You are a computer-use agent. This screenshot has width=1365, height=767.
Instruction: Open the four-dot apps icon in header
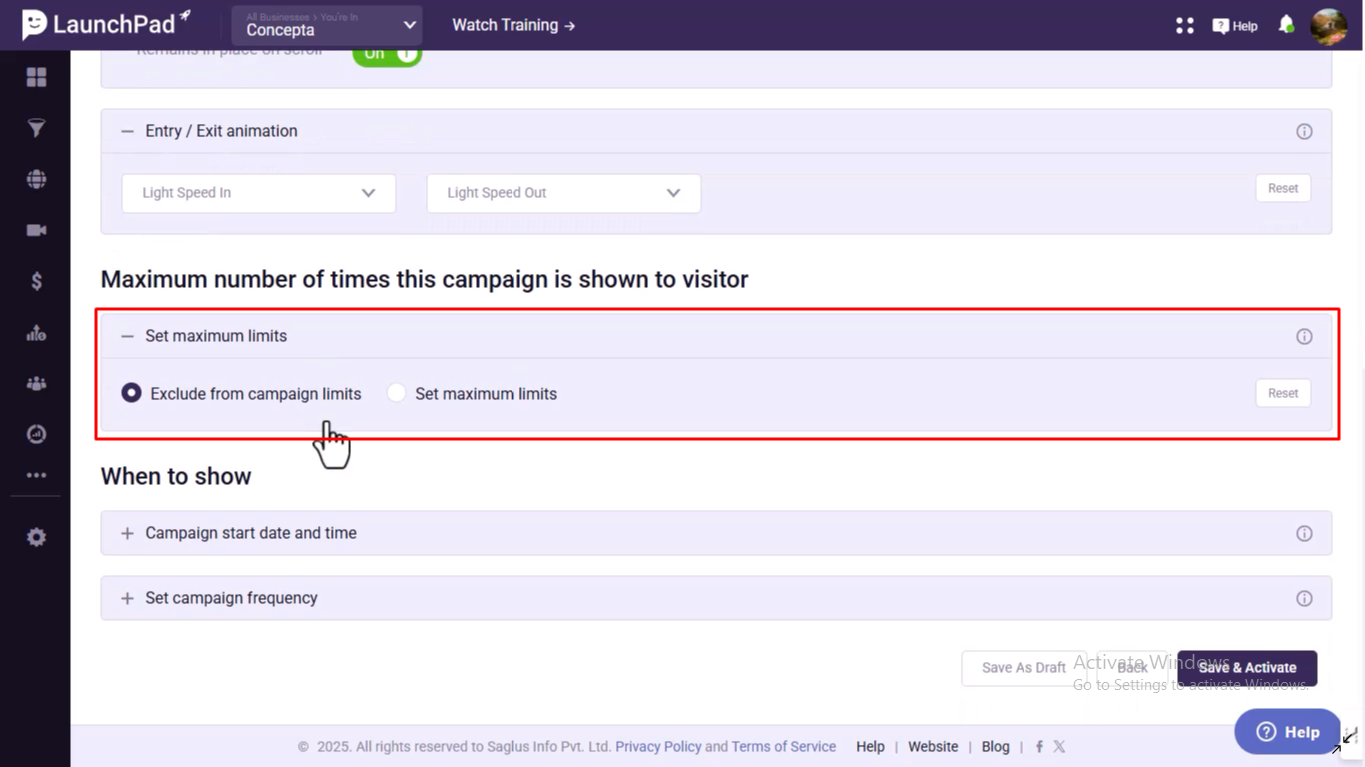tap(1185, 25)
